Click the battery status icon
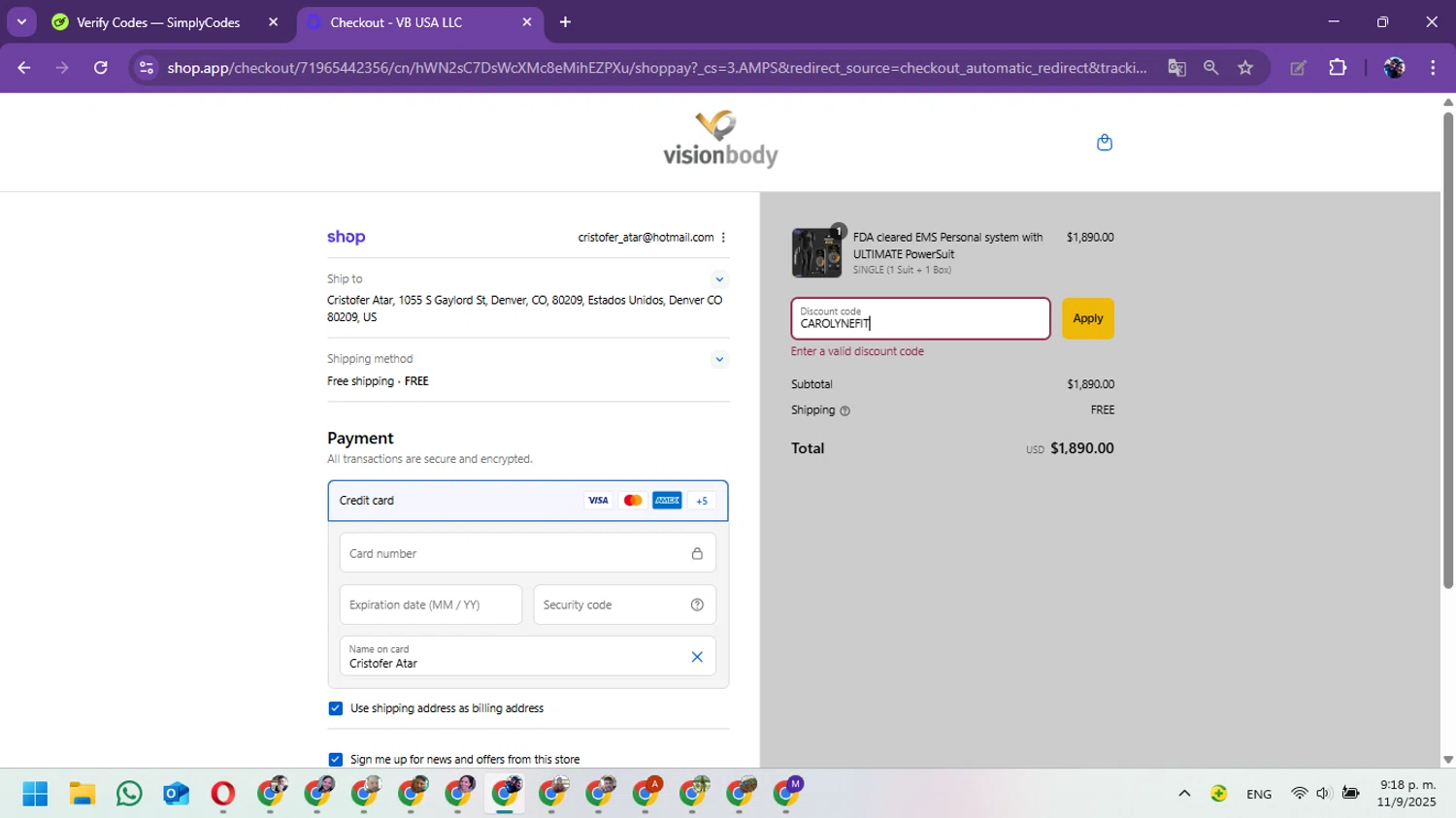 tap(1350, 794)
